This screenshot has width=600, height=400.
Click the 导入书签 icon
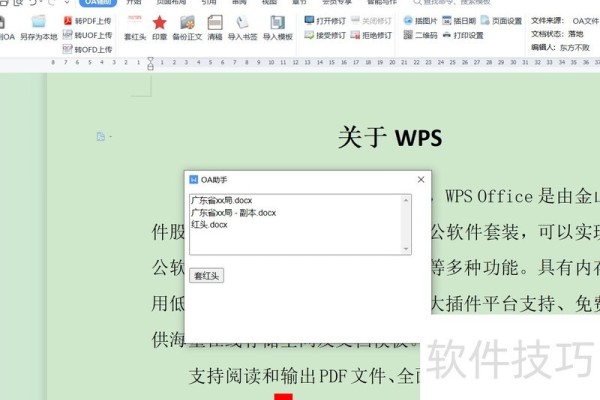(x=242, y=22)
